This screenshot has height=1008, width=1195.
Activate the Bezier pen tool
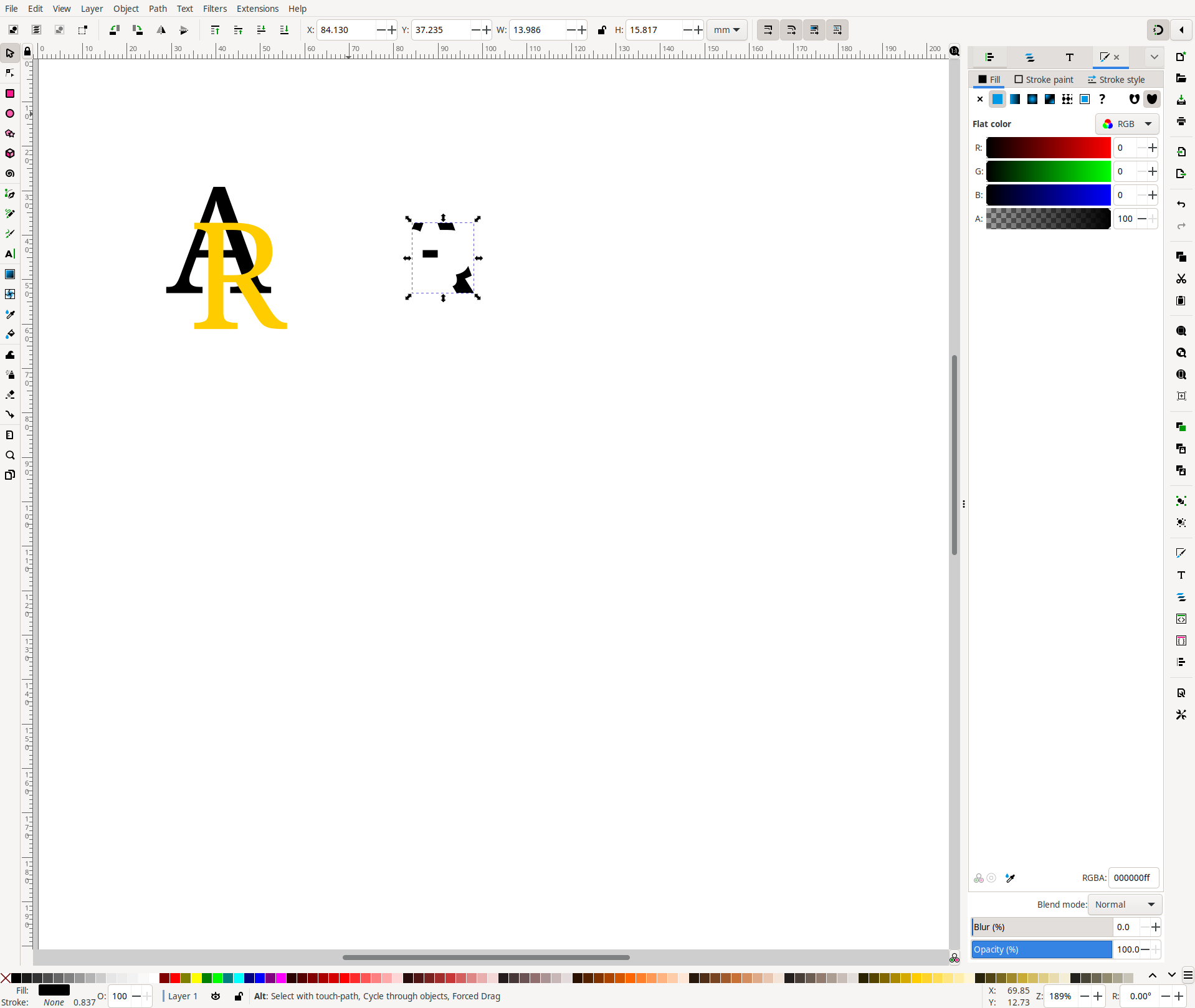click(x=10, y=194)
